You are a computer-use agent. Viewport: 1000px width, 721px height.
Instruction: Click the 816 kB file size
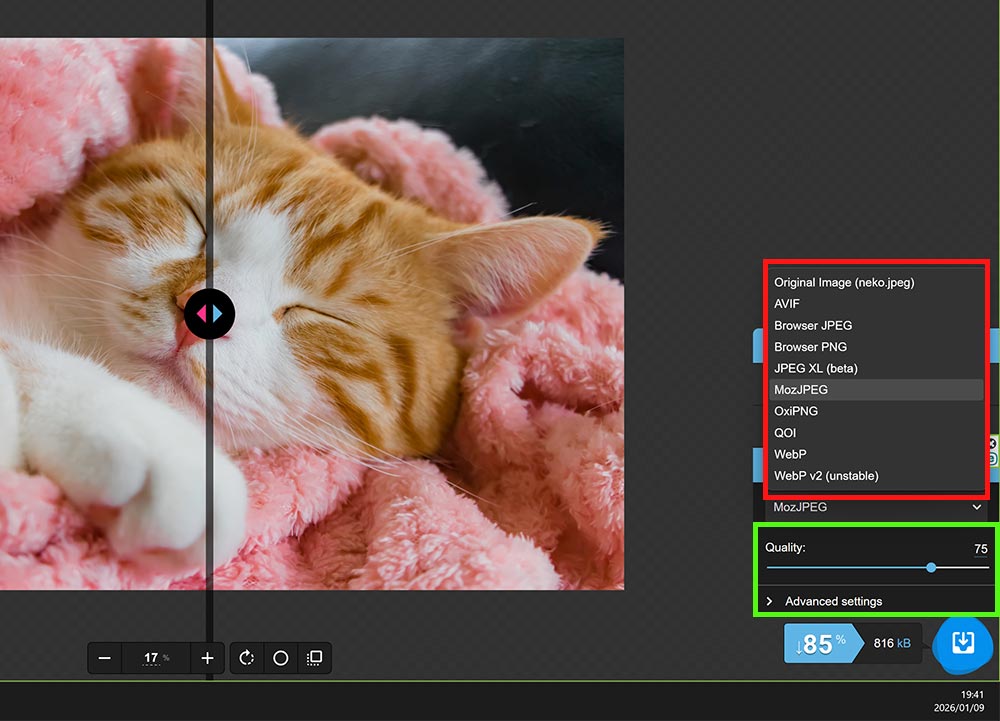point(892,643)
